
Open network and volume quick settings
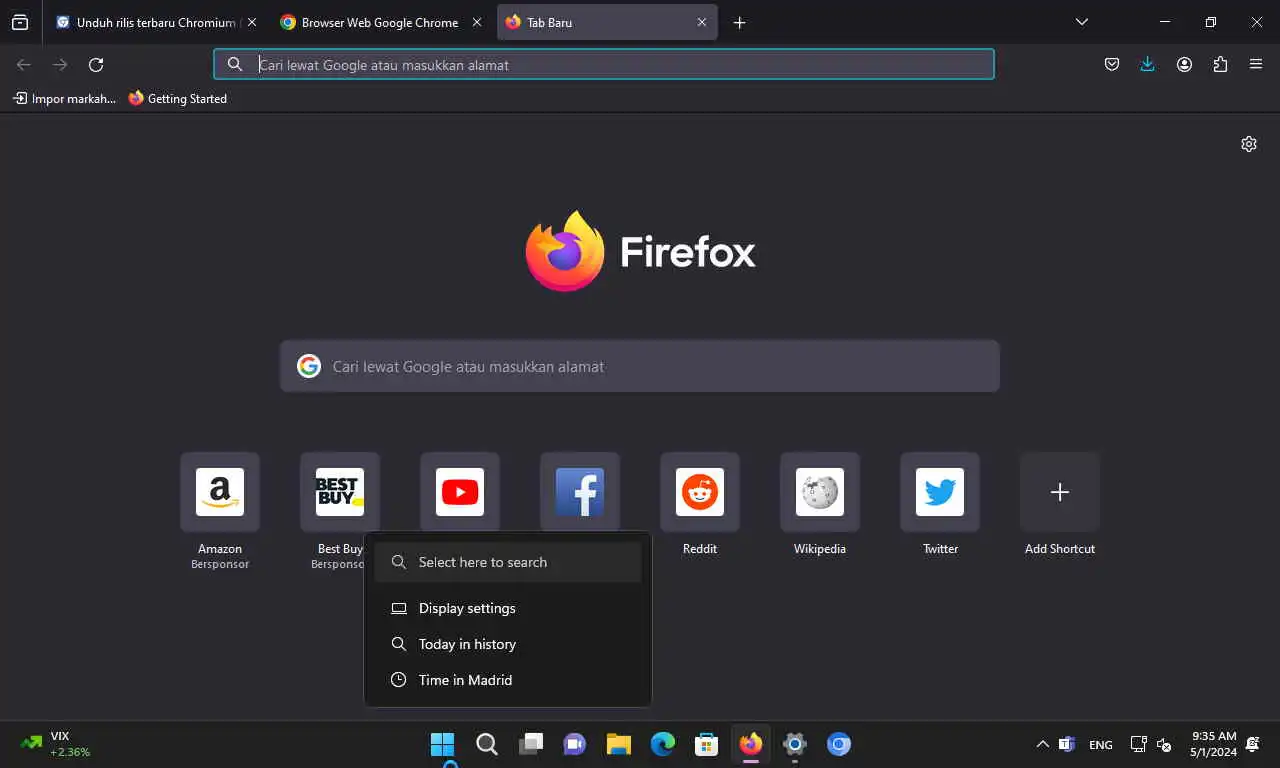(1150, 744)
